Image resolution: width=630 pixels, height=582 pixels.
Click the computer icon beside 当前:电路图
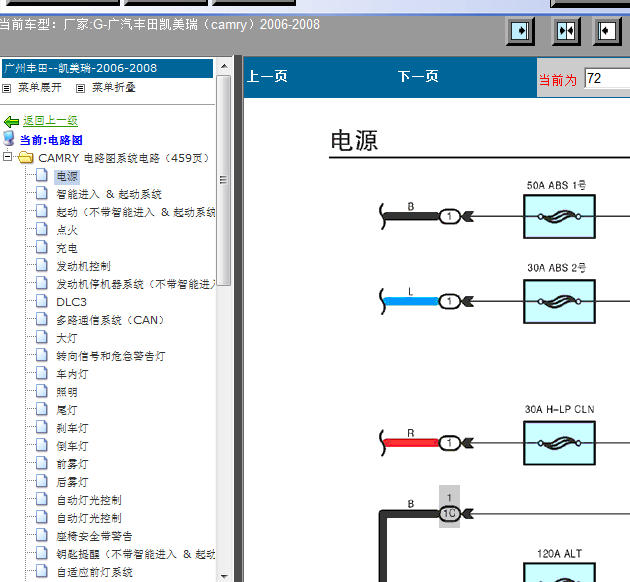[x=8, y=139]
